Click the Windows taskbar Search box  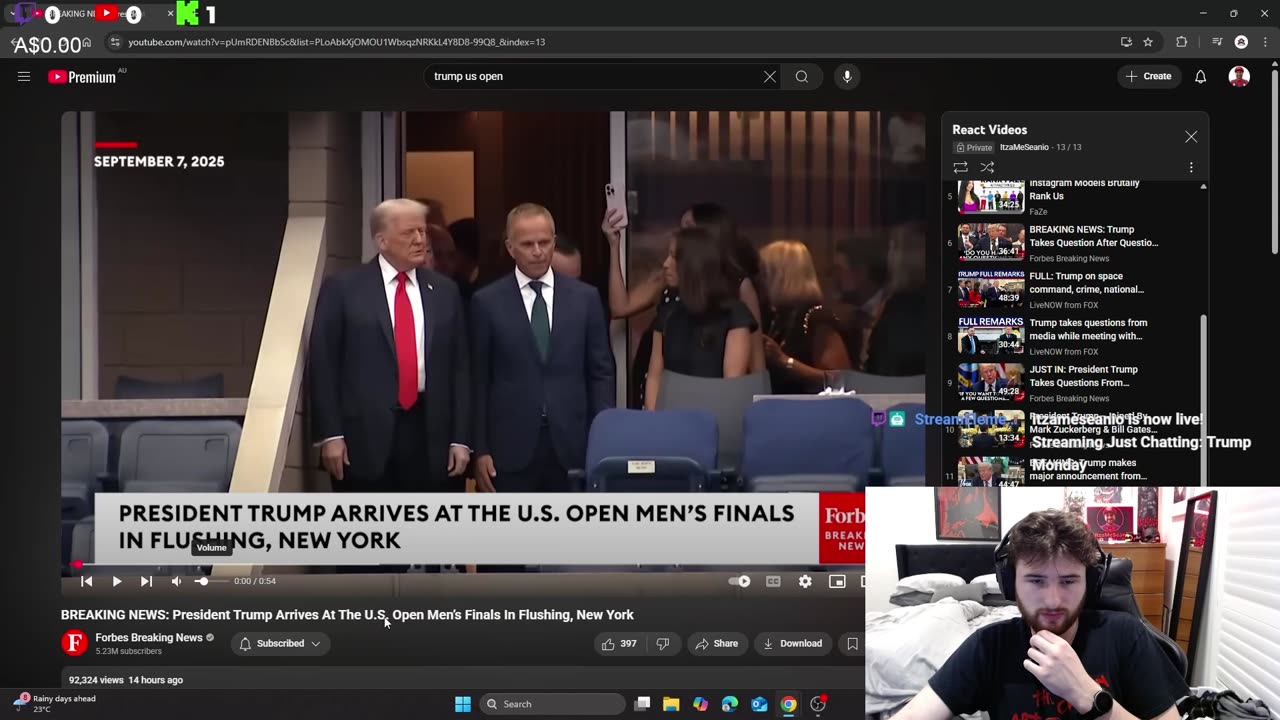[x=552, y=704]
